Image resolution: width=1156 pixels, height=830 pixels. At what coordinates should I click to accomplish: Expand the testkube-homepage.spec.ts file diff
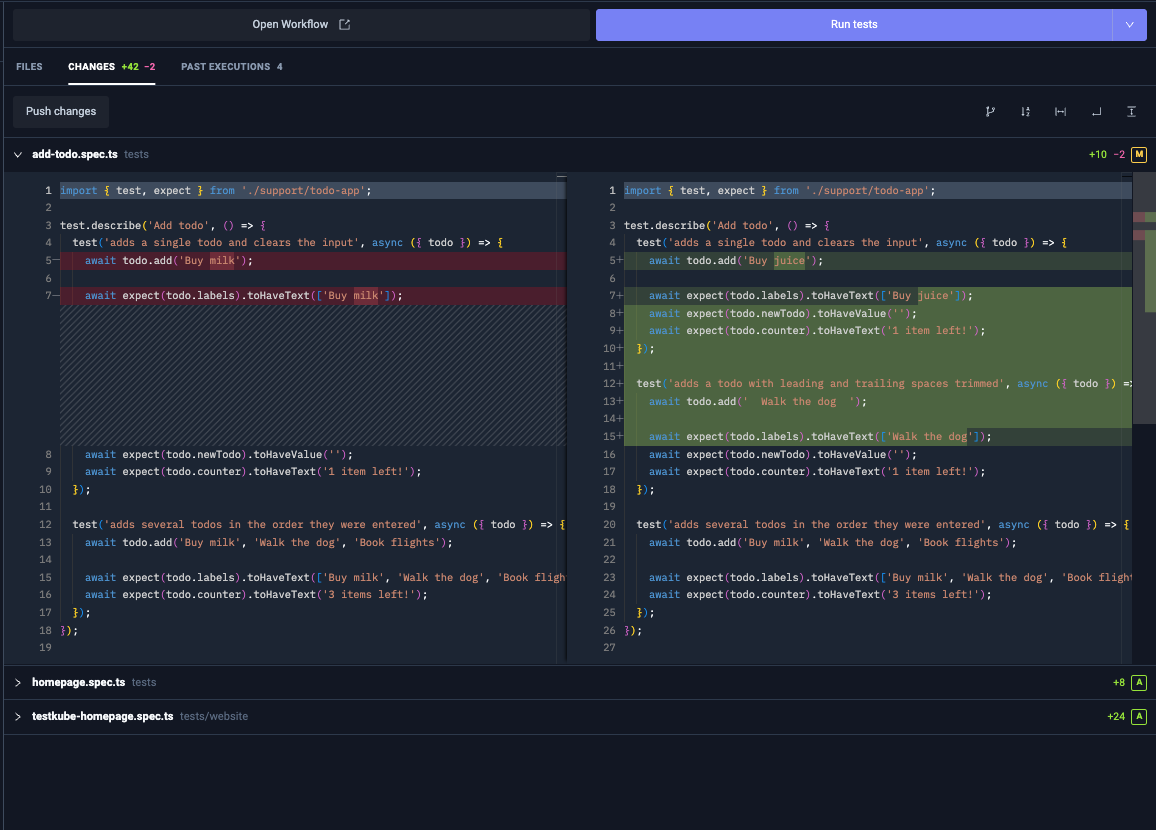coord(18,716)
